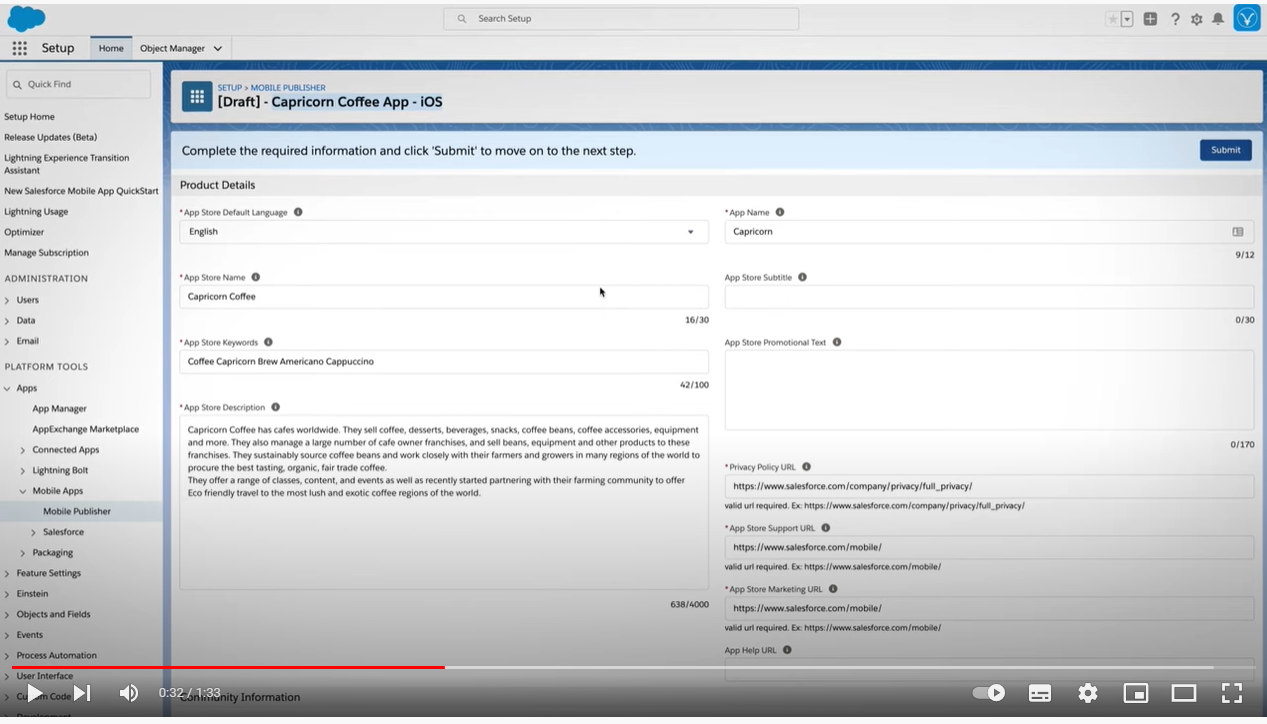Seek on the red video progress bar
The image size is (1267, 724).
coord(228,667)
